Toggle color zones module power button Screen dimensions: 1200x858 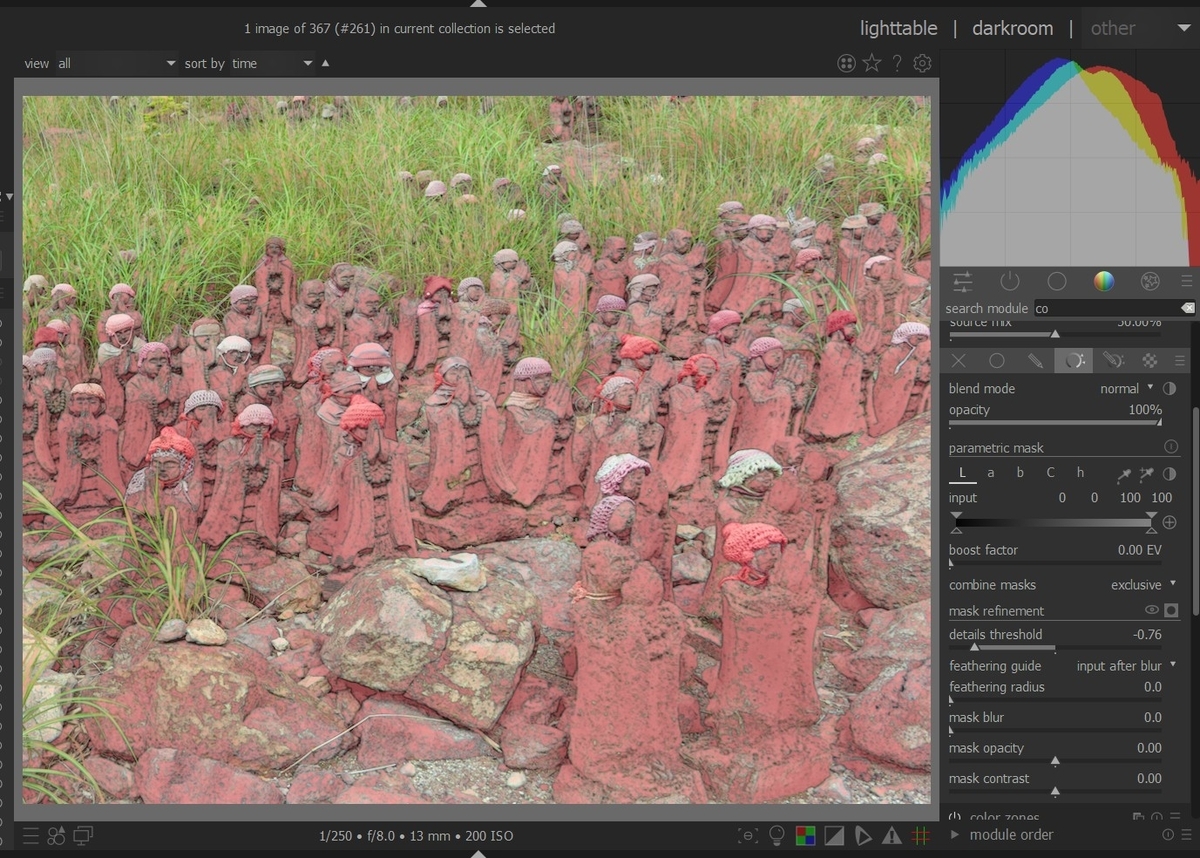coord(955,816)
